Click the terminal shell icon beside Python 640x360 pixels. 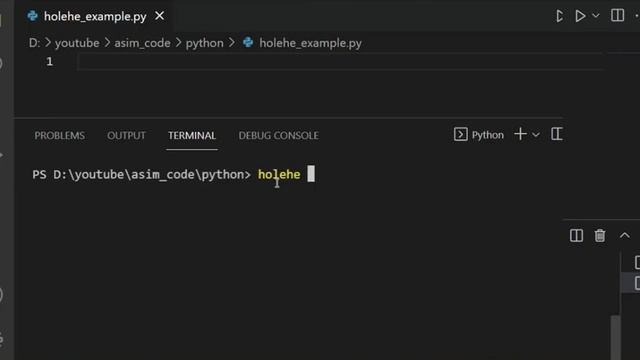click(460, 134)
